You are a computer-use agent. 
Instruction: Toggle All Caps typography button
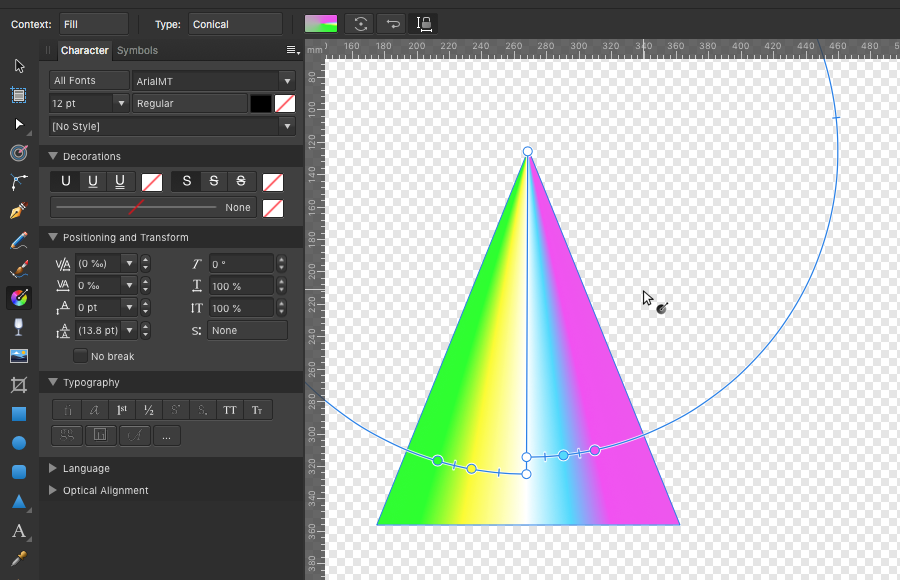click(230, 410)
